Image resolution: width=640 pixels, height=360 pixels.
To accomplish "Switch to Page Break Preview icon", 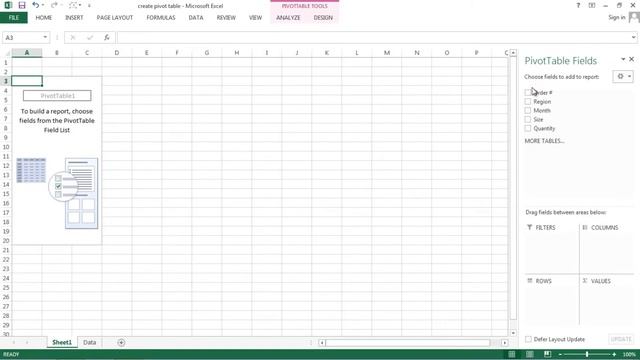I will click(547, 354).
